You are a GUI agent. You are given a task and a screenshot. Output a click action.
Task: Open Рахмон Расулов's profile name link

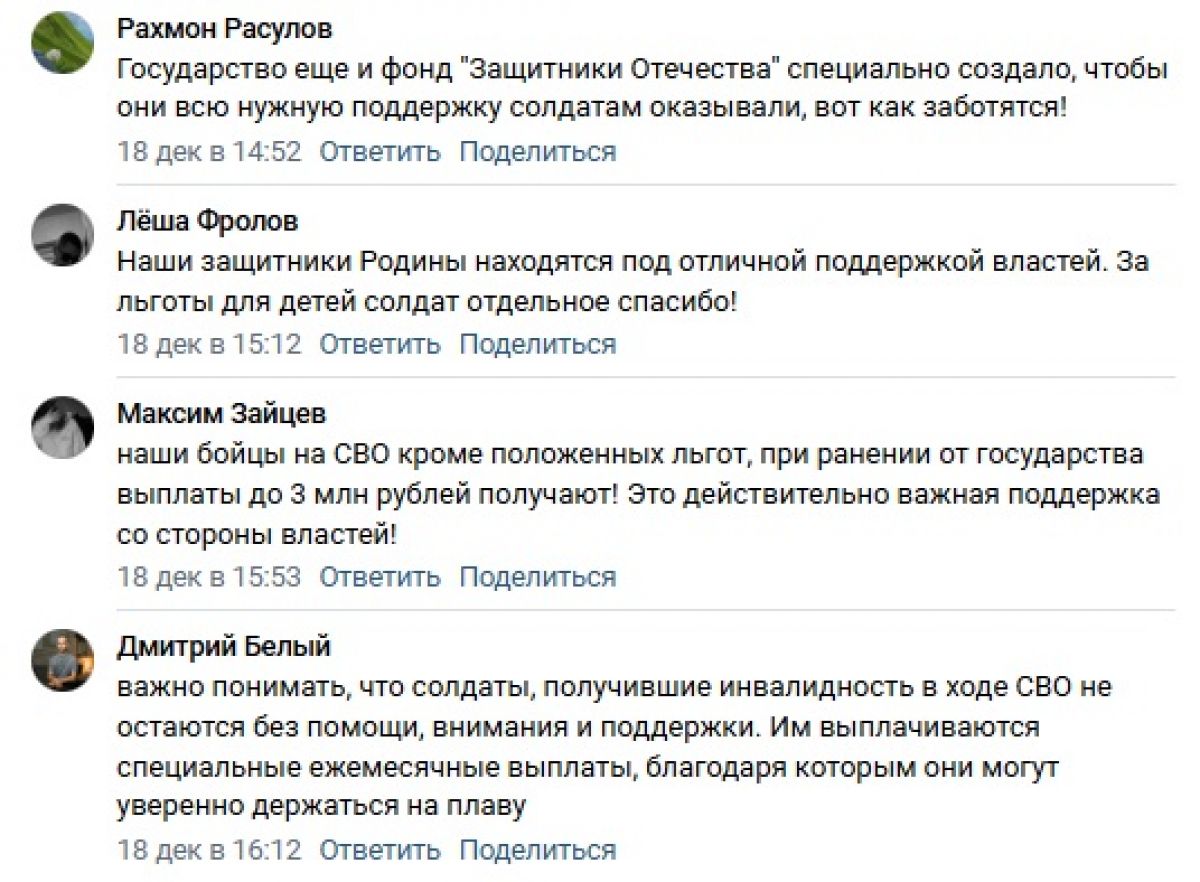(224, 29)
